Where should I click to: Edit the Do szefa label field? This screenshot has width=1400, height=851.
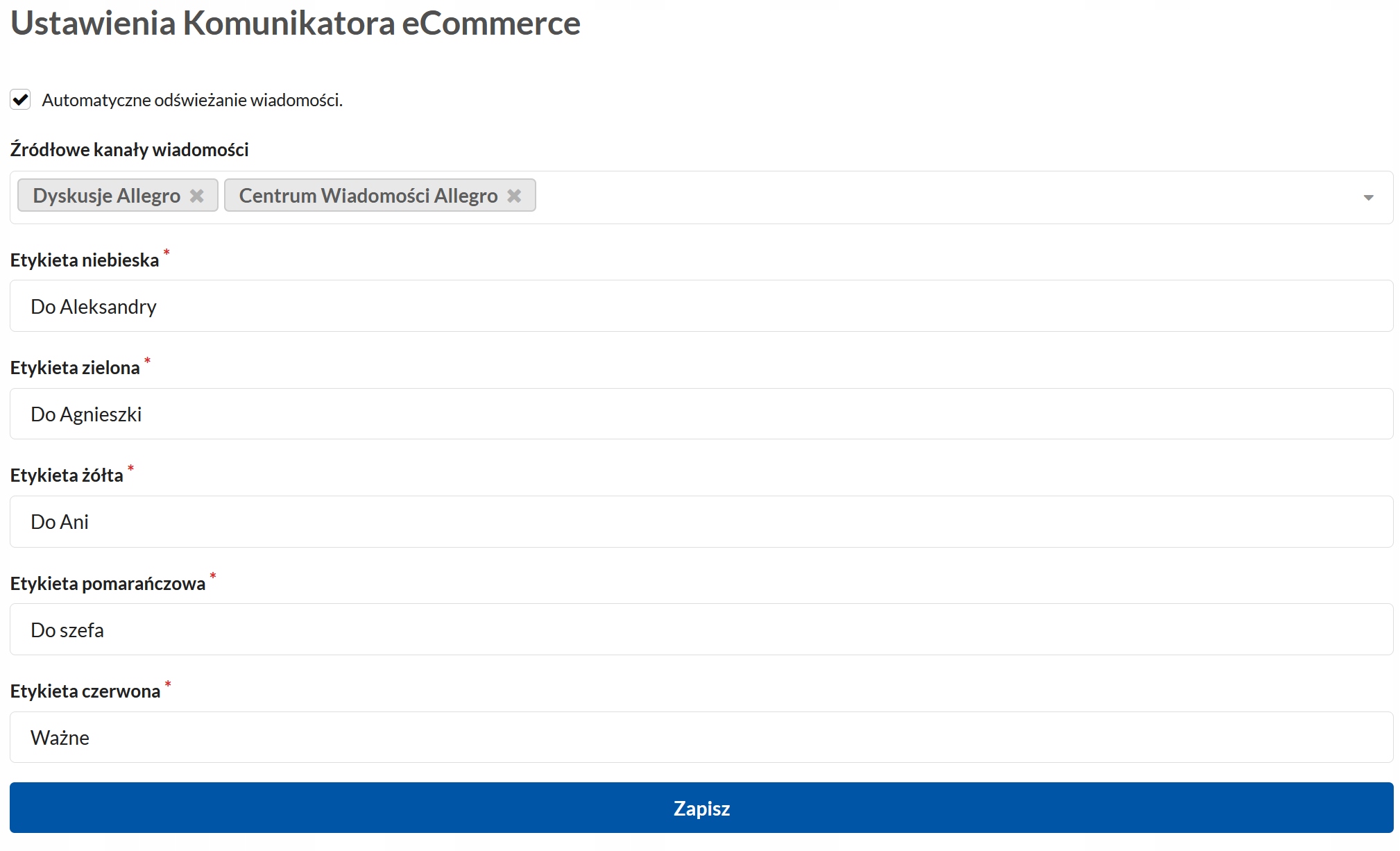point(701,630)
